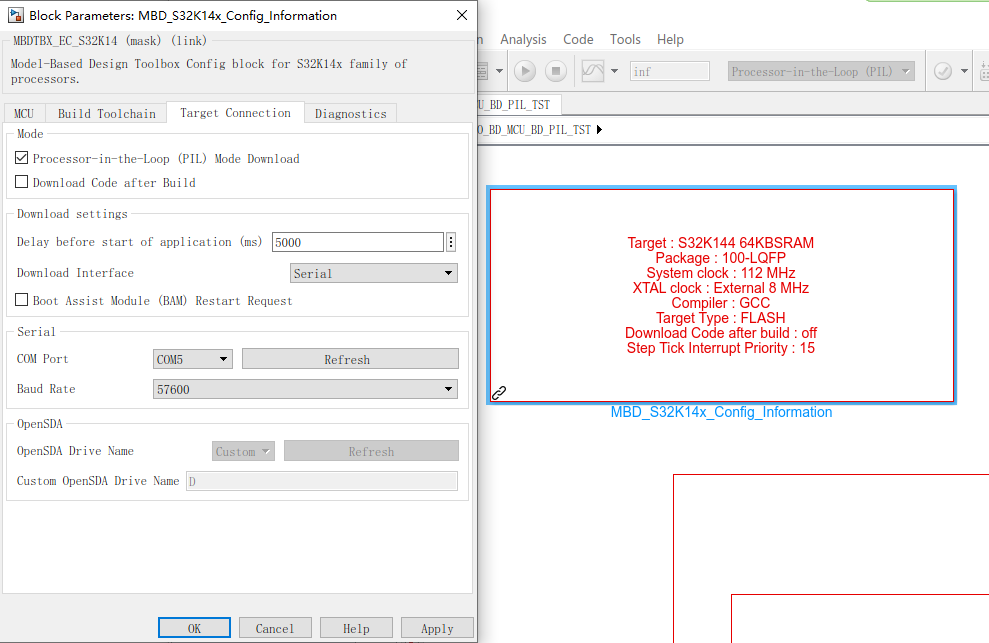
Task: Expand the arrow next to the Data Inspector icon
Action: coord(614,71)
